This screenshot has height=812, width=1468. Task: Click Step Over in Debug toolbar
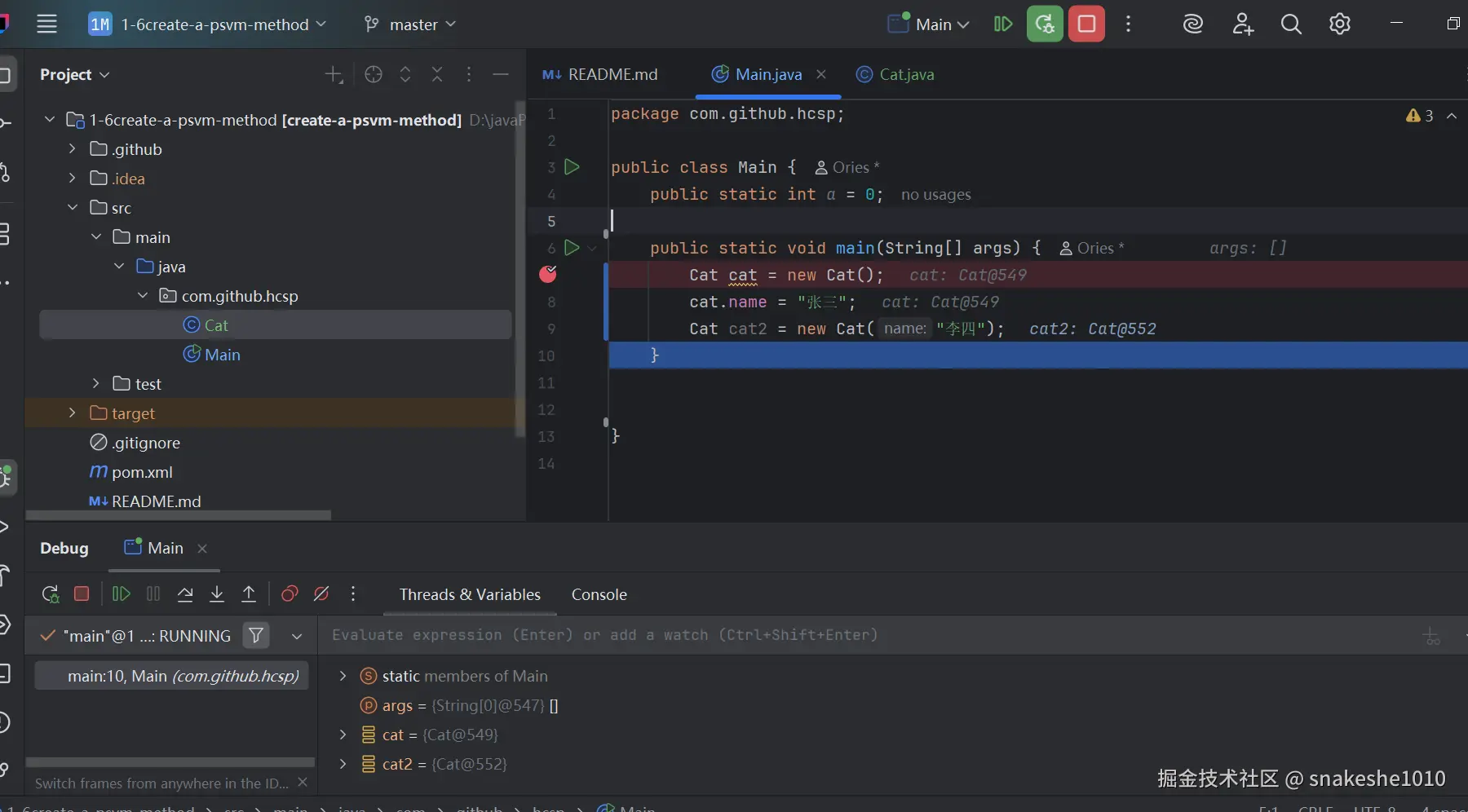[185, 594]
